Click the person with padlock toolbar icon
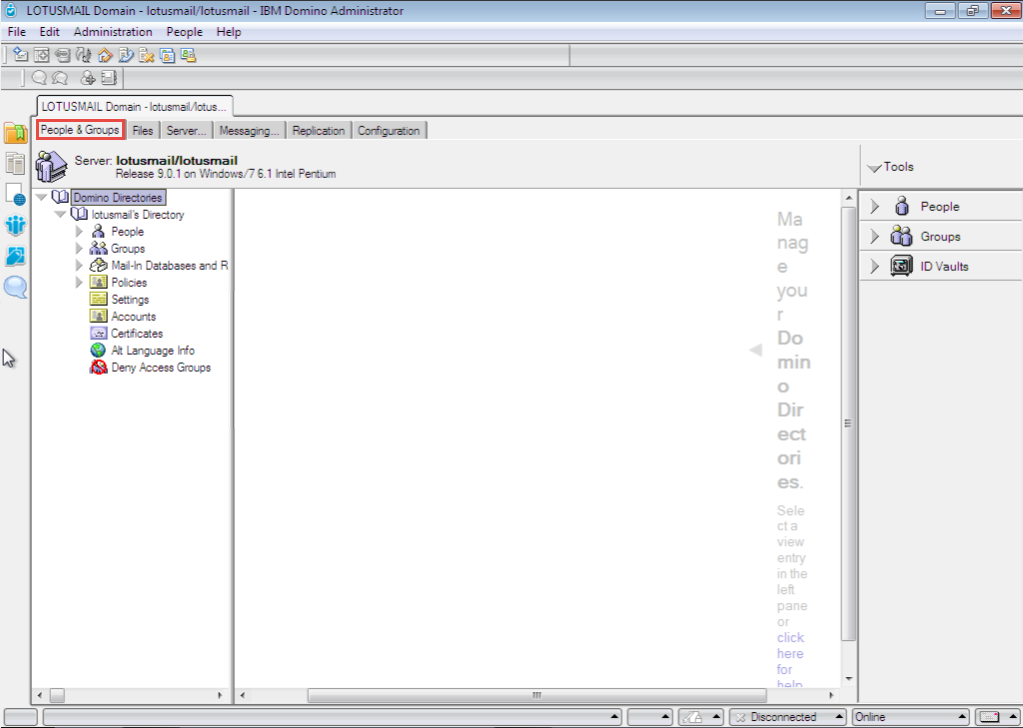This screenshot has height=728, width=1023. tap(189, 55)
